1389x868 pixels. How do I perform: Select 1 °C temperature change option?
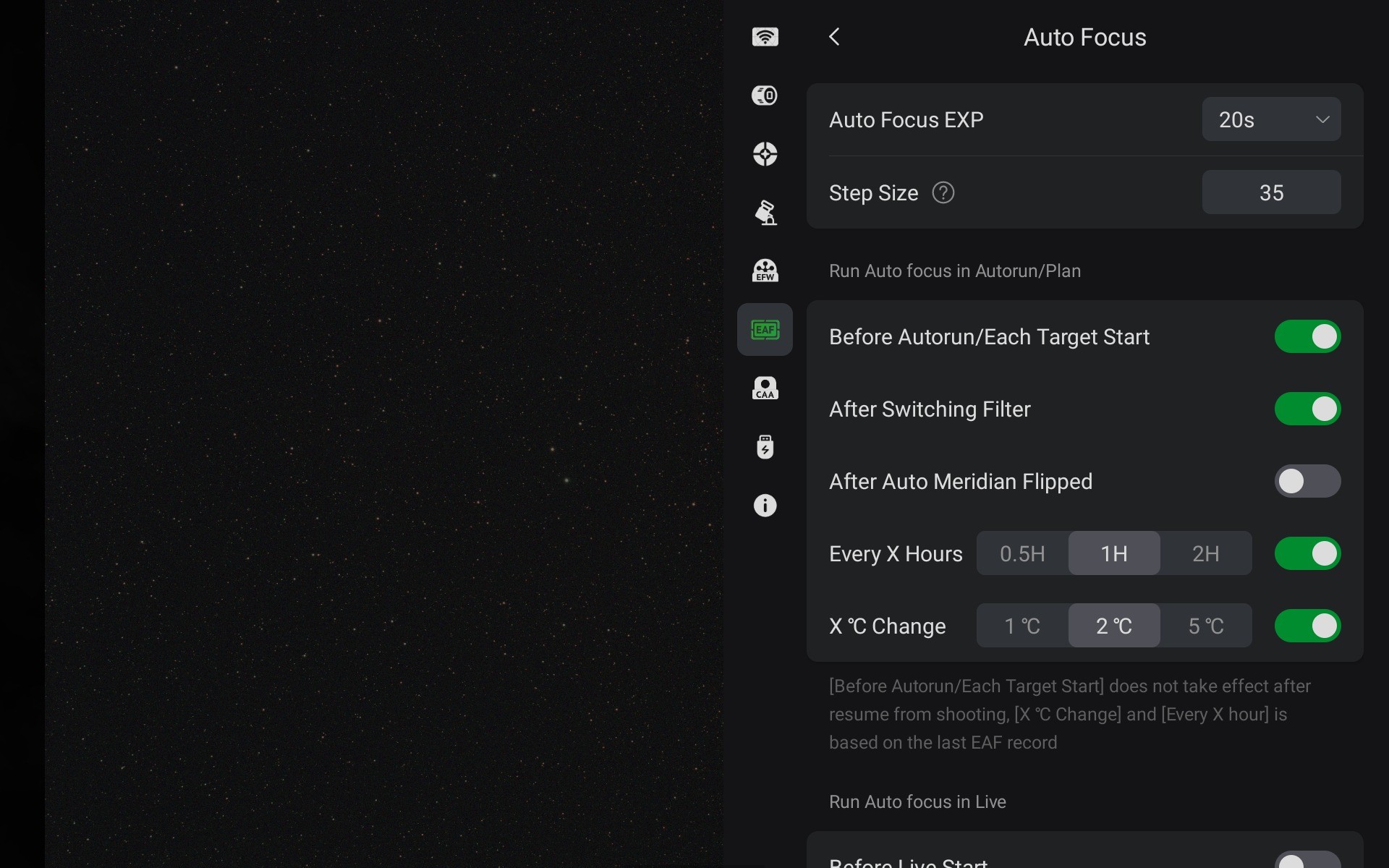point(1022,626)
